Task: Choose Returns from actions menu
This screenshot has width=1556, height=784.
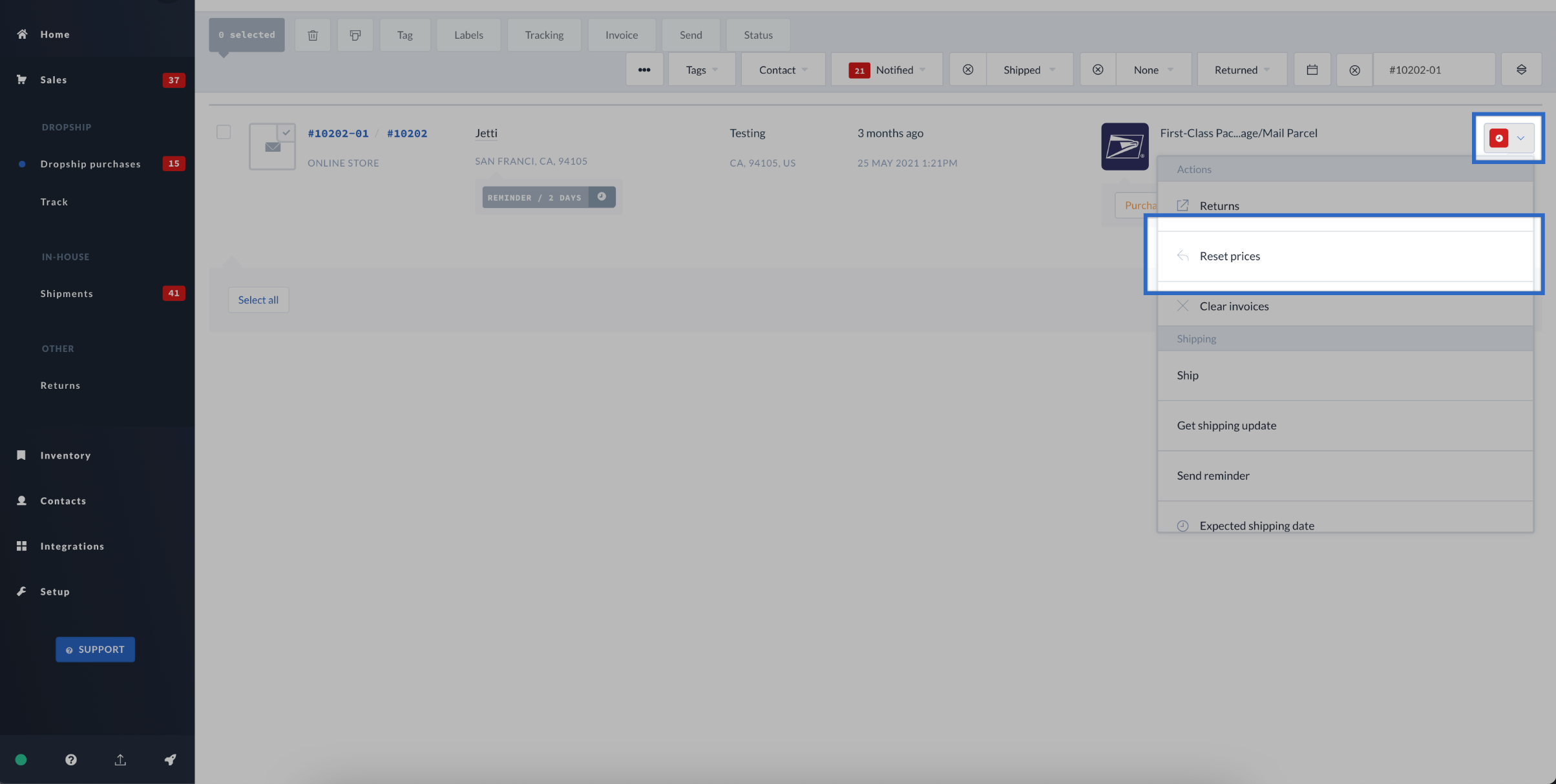Action: tap(1345, 205)
